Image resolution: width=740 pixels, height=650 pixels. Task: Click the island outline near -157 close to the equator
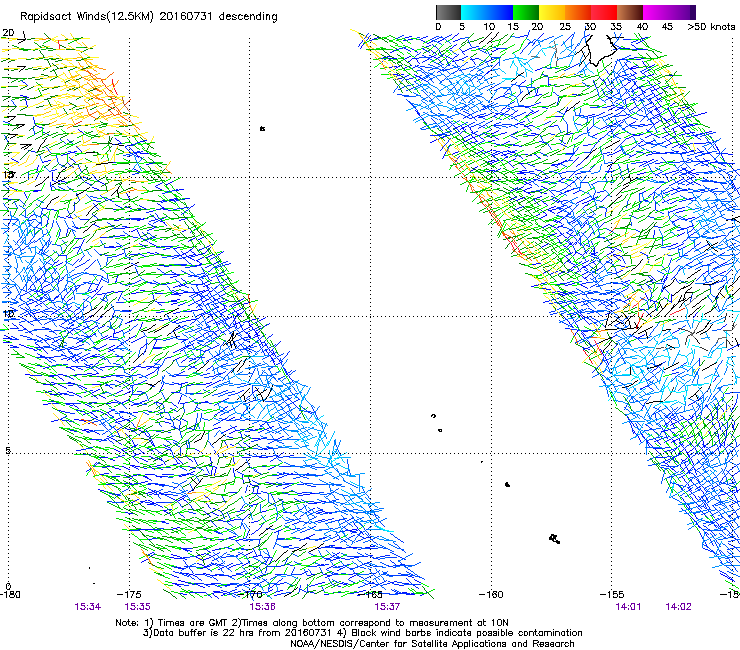(555, 538)
